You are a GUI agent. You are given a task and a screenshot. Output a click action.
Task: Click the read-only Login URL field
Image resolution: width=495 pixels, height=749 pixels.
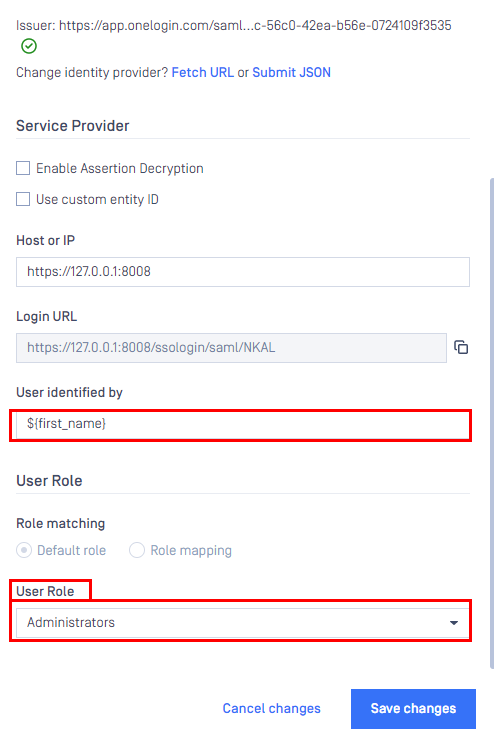coord(231,348)
